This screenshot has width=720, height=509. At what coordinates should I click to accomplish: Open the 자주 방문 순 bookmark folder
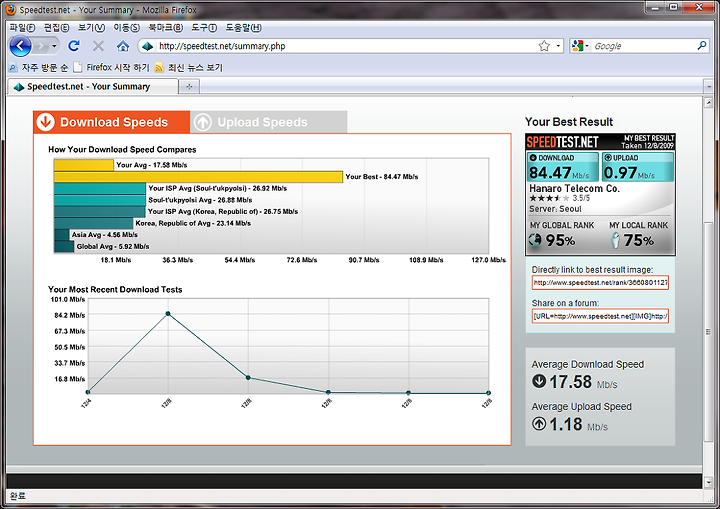[39, 68]
